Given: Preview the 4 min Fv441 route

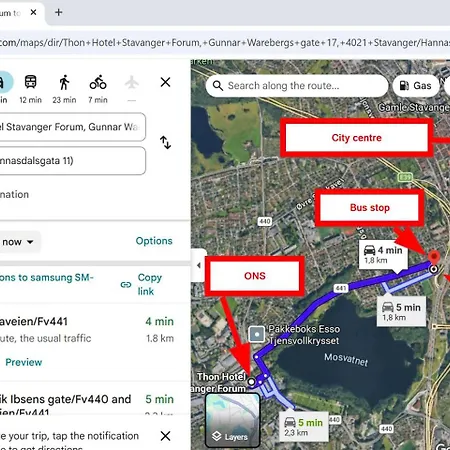Looking at the screenshot, I should [24, 362].
